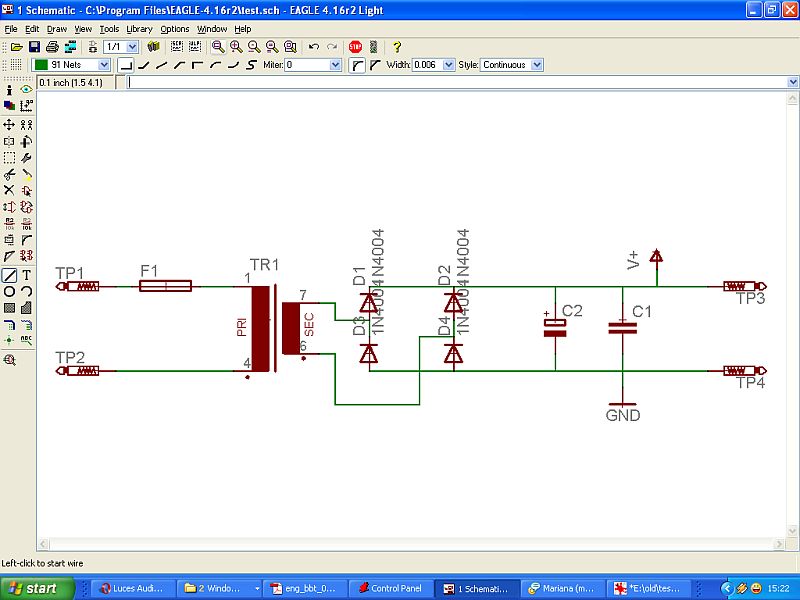Open the Draw menu
The height and width of the screenshot is (600, 800).
[57, 29]
